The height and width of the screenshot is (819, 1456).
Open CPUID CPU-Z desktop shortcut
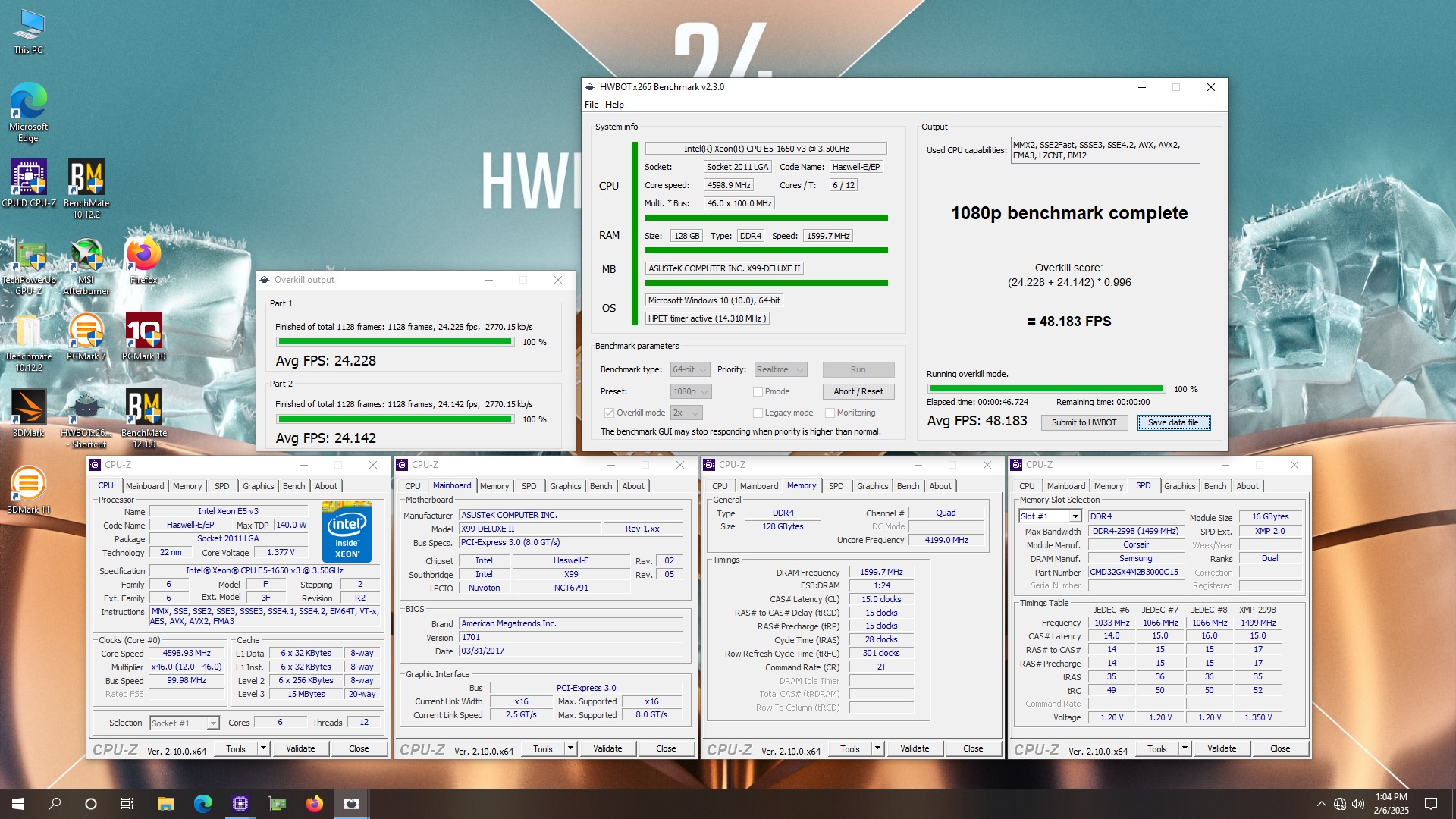tap(29, 183)
